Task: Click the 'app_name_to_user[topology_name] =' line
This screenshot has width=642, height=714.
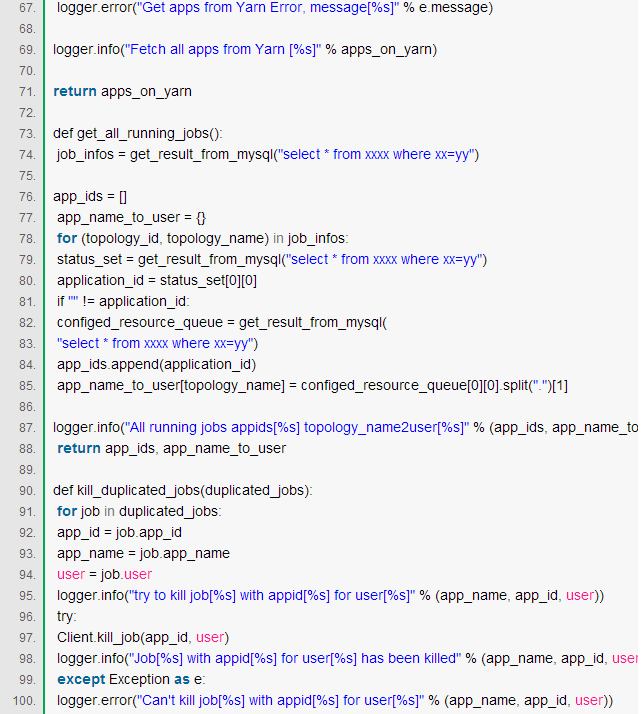Action: (312, 386)
